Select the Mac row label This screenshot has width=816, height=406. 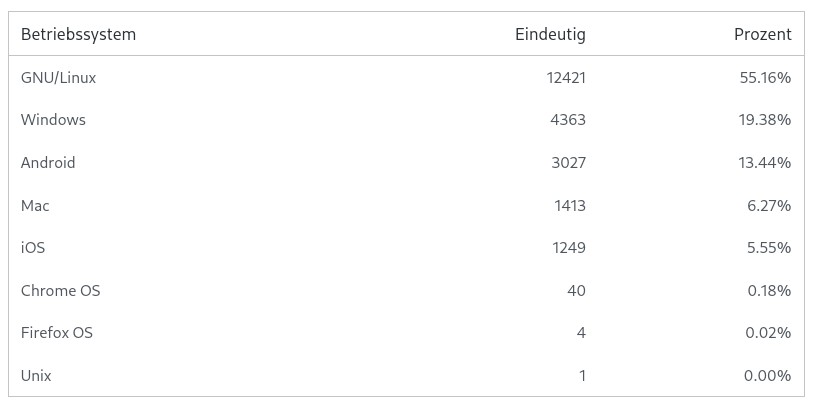35,205
